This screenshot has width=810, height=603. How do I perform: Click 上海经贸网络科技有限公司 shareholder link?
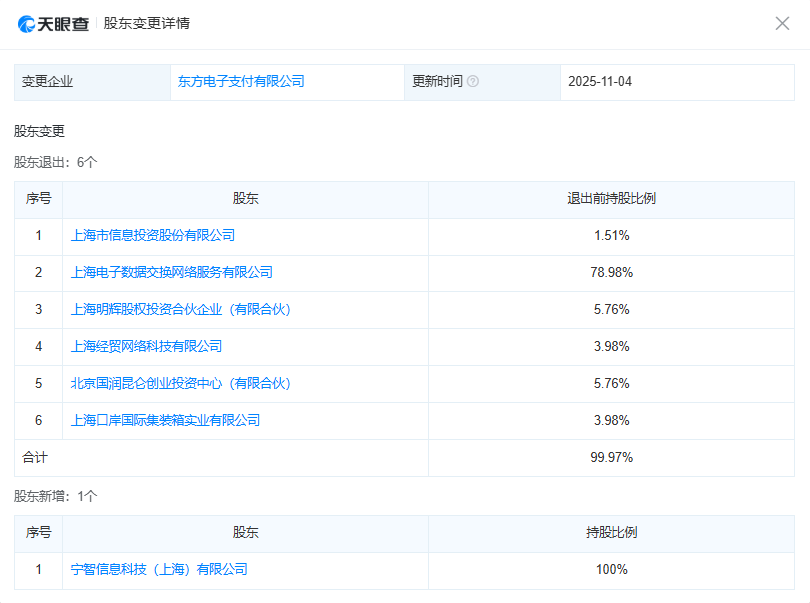tap(148, 346)
